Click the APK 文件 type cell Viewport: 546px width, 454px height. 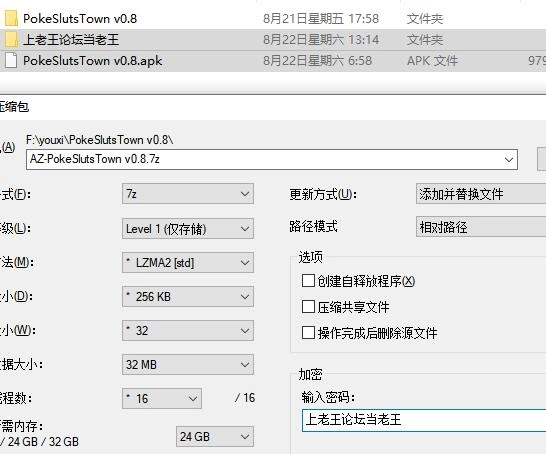[432, 61]
